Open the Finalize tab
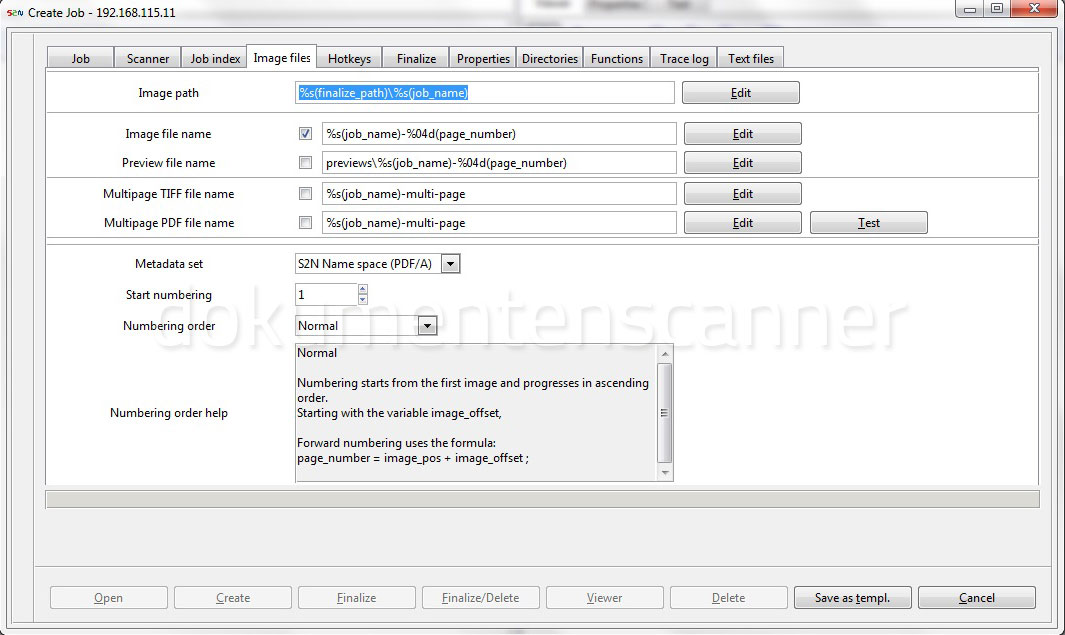The image size is (1065, 635). [416, 58]
